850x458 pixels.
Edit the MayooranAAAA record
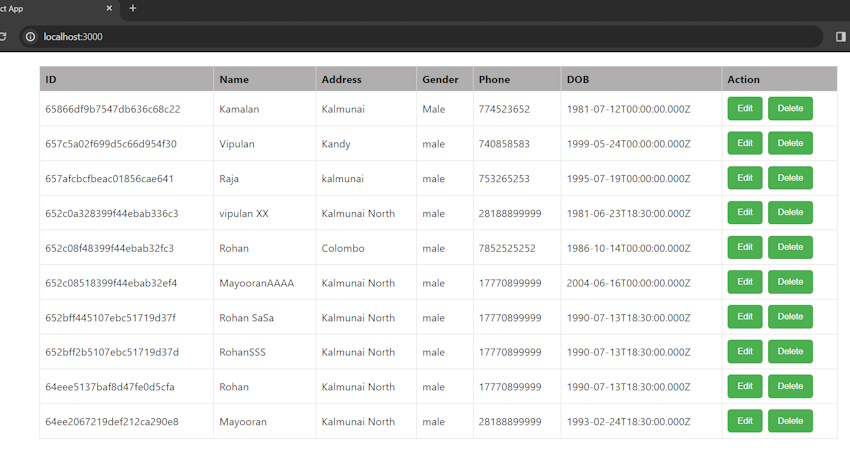[x=744, y=283]
